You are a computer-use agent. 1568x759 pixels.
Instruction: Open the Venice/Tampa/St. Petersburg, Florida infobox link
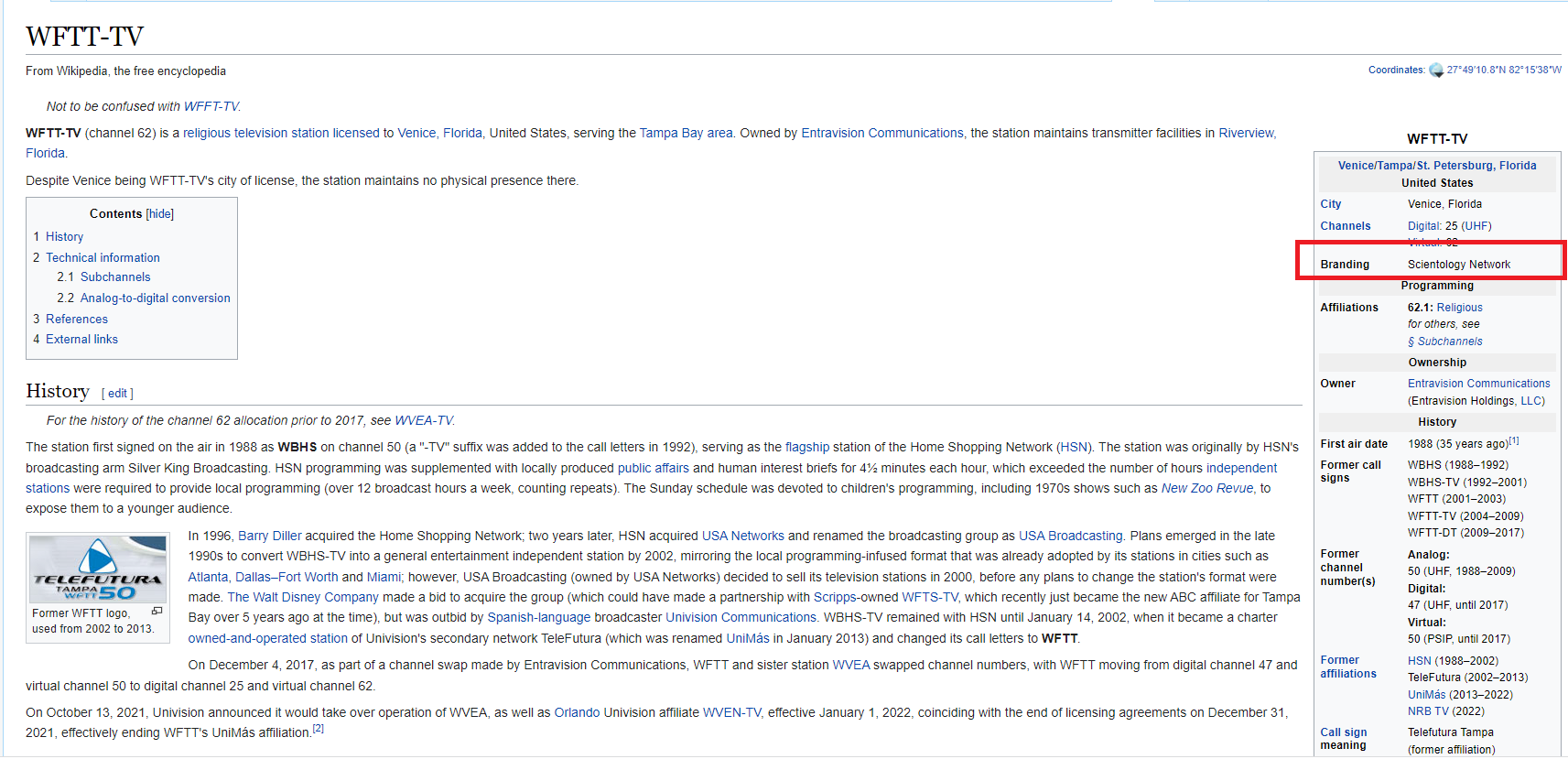(1436, 166)
